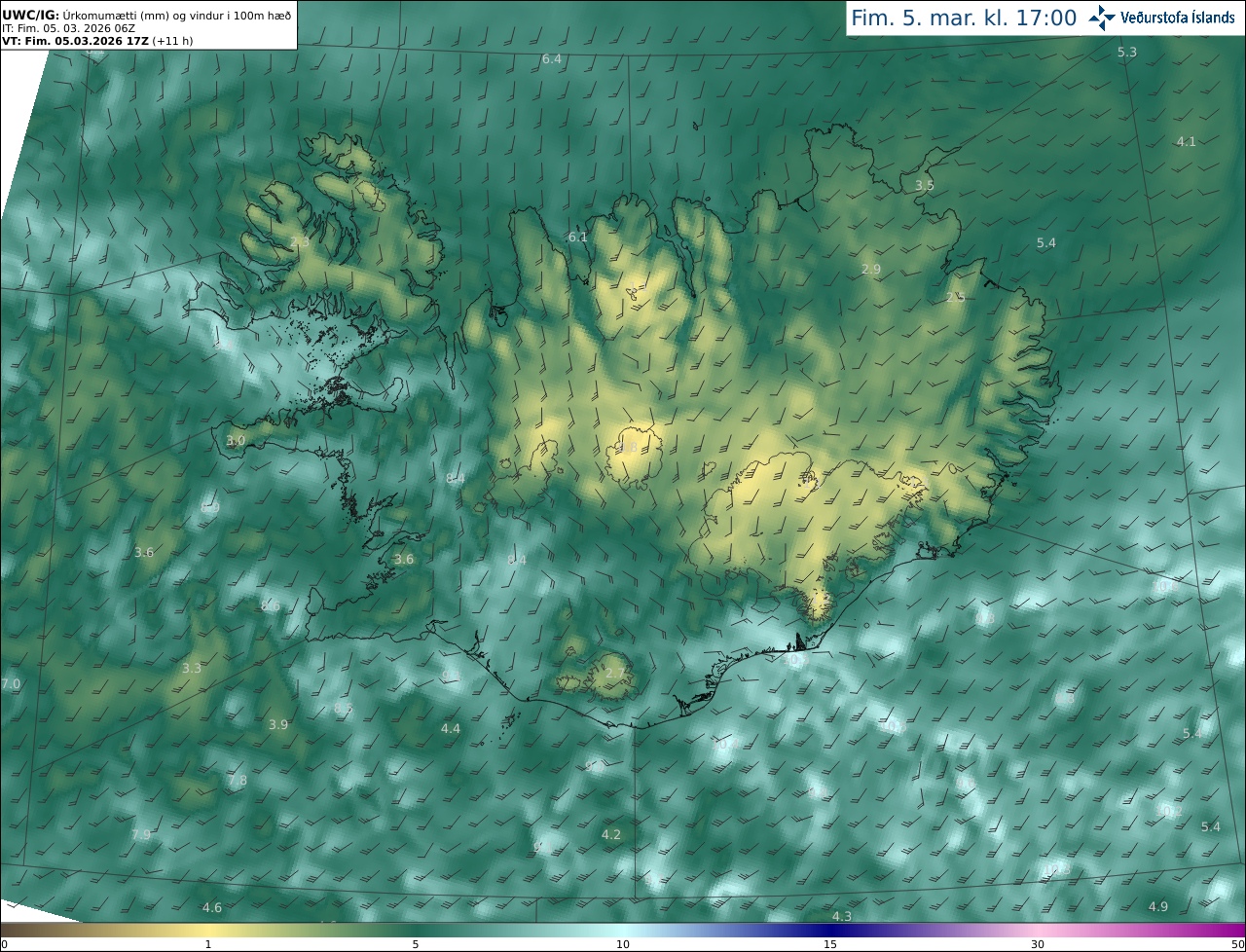Click the 'UWC/IG: Úrkomumætti (mm)' title line
The width and height of the screenshot is (1246, 952).
(x=147, y=15)
